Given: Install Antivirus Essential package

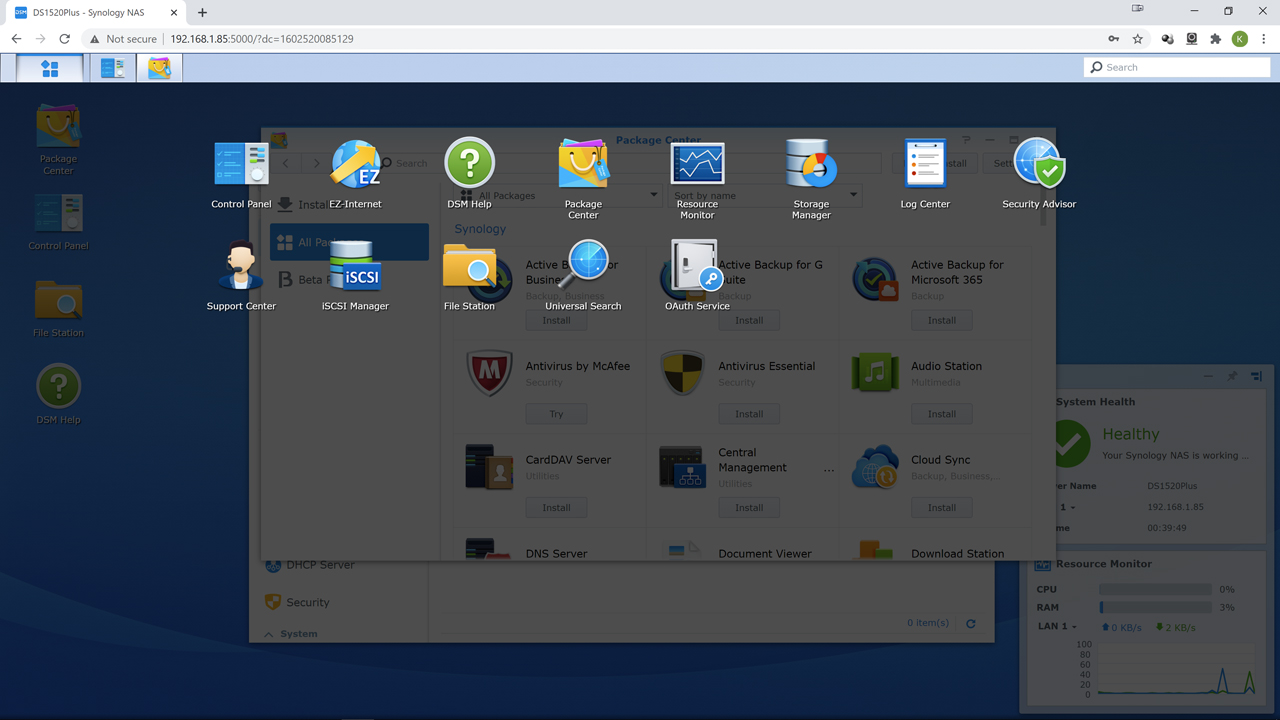Looking at the screenshot, I should pyautogui.click(x=749, y=413).
